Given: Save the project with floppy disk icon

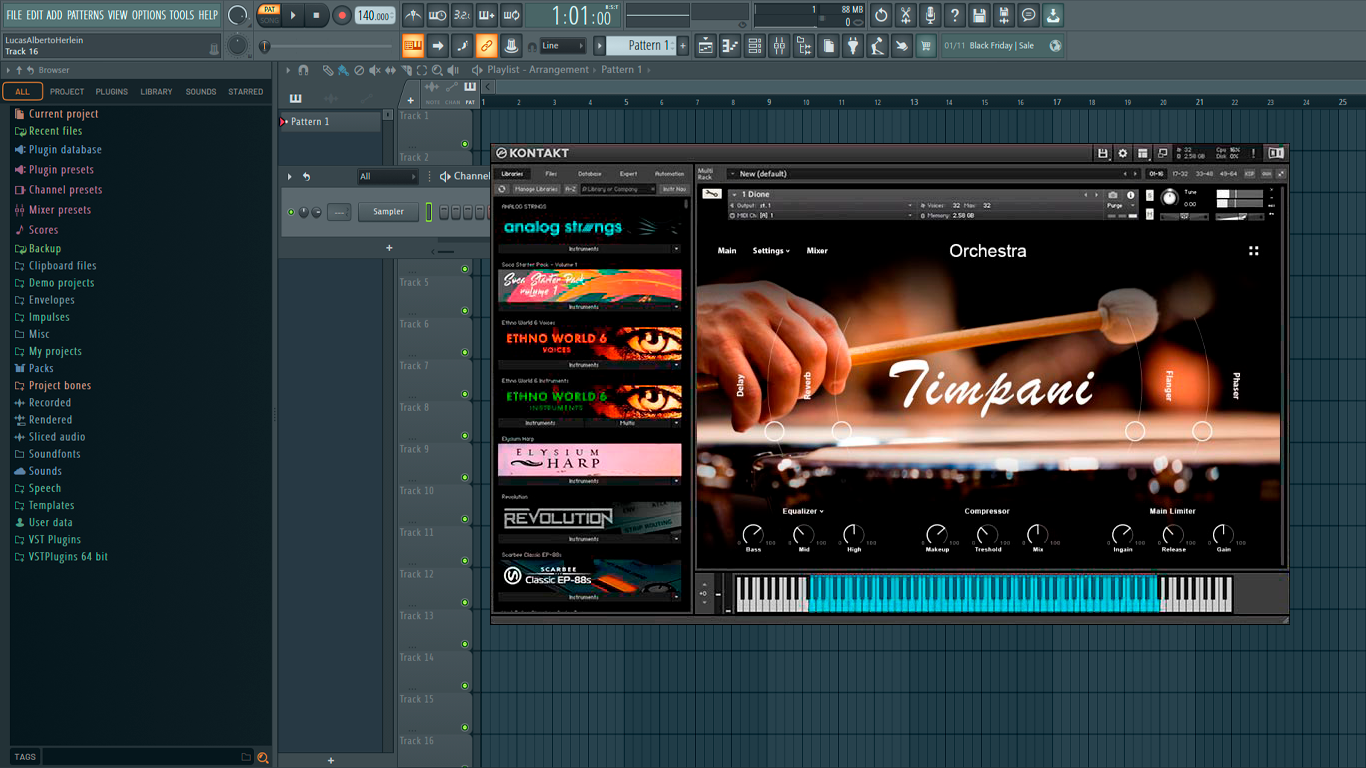Looking at the screenshot, I should coord(979,15).
